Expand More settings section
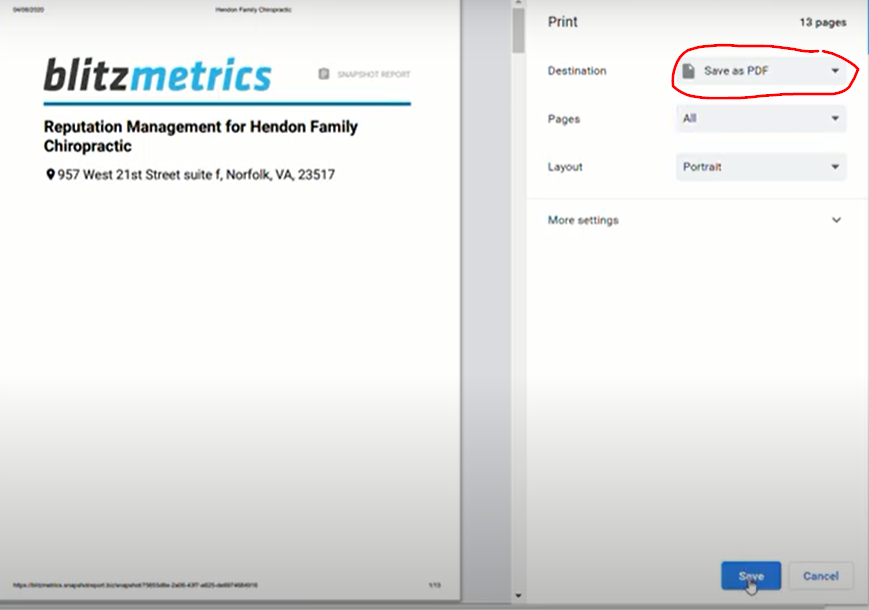The image size is (869, 610). coord(694,220)
